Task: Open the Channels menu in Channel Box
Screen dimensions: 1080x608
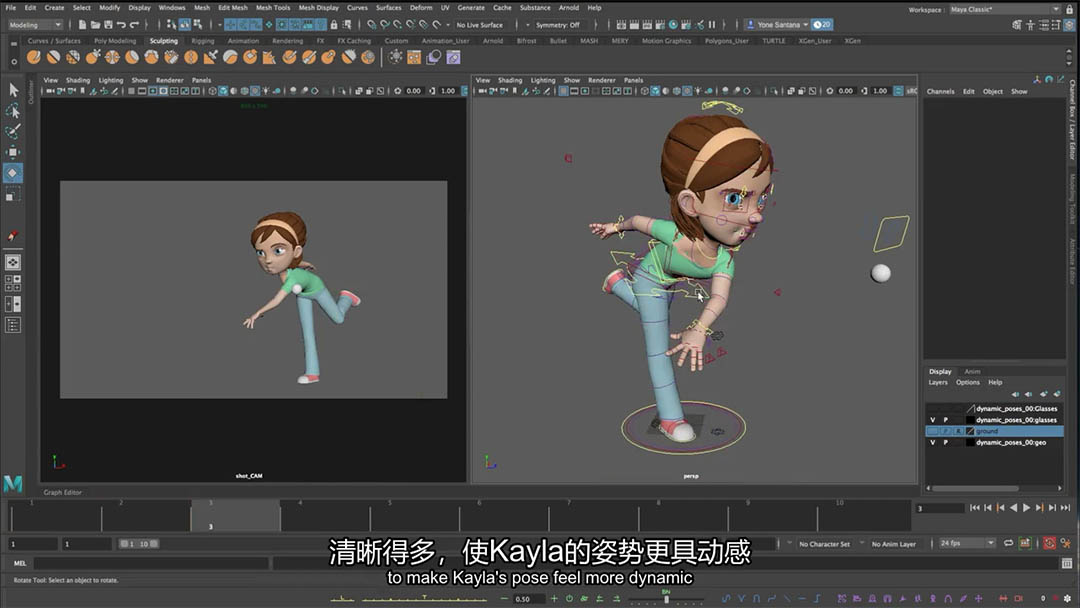Action: point(940,92)
